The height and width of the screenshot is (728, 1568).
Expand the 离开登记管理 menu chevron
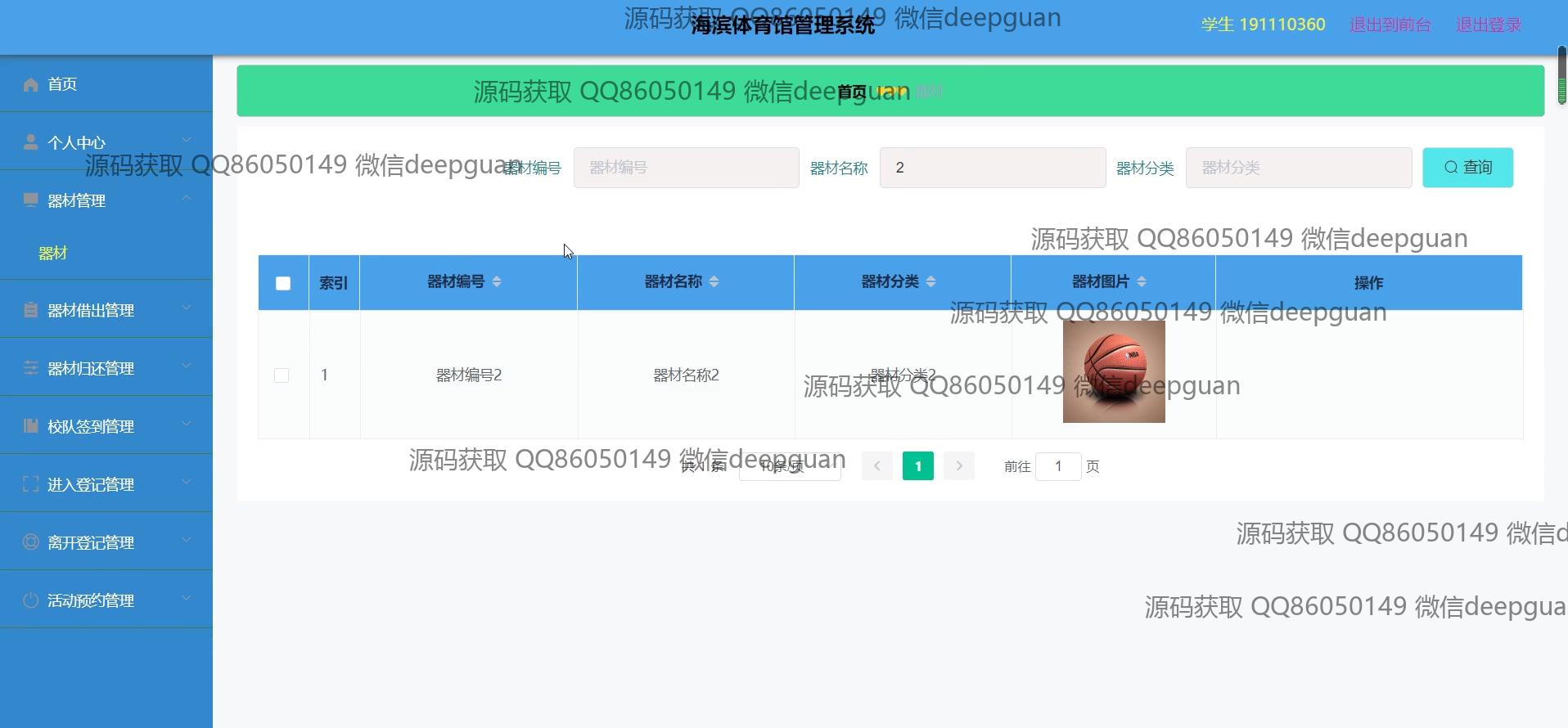(187, 540)
